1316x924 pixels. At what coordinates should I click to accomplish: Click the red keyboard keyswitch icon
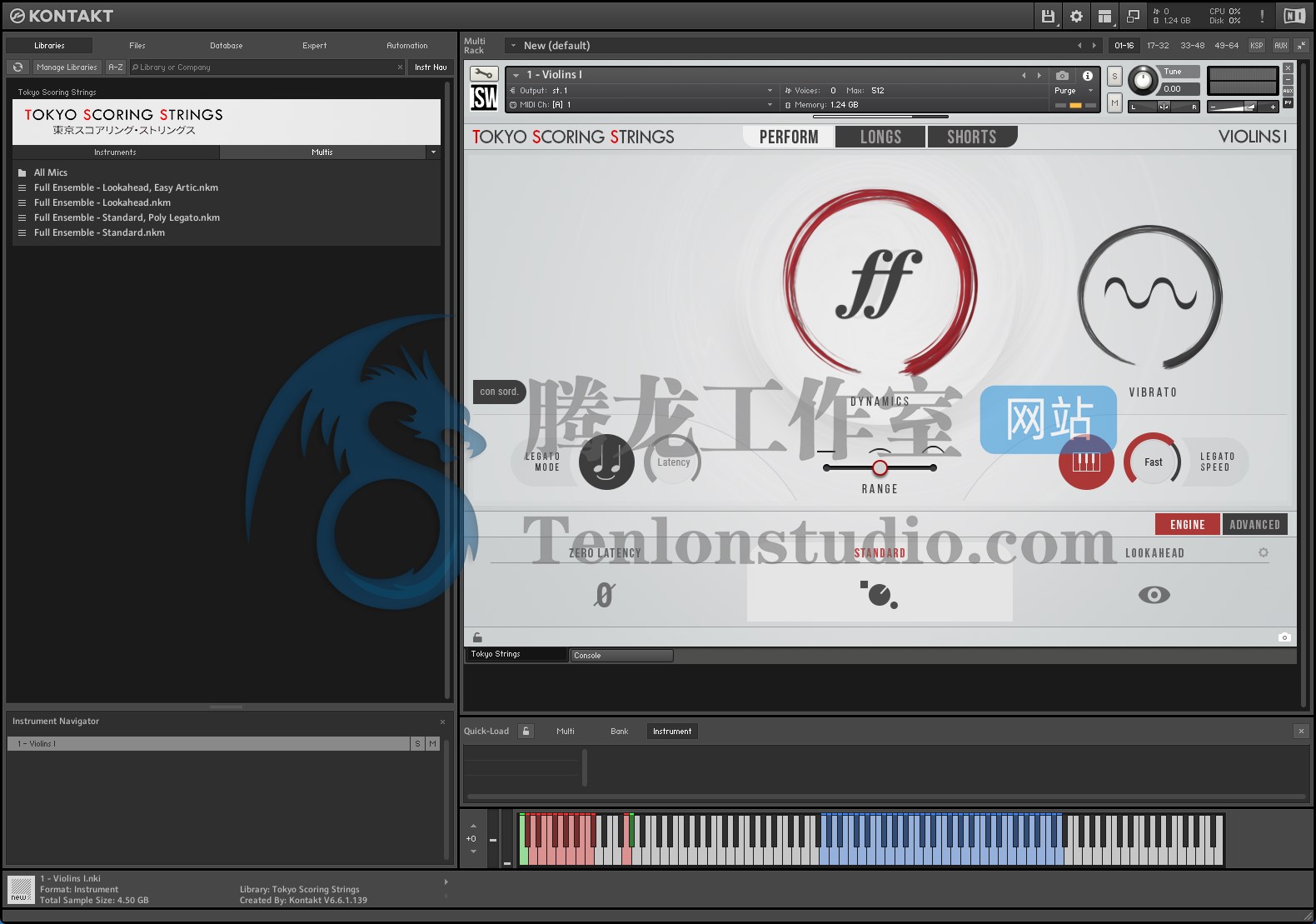pyautogui.click(x=1086, y=462)
